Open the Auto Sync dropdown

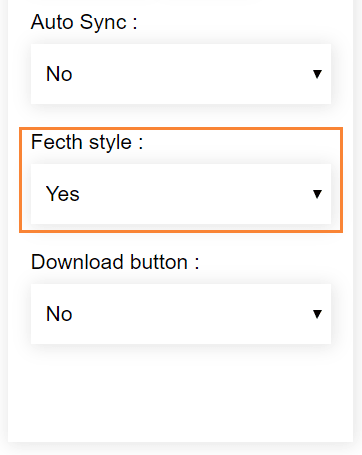[x=181, y=74]
